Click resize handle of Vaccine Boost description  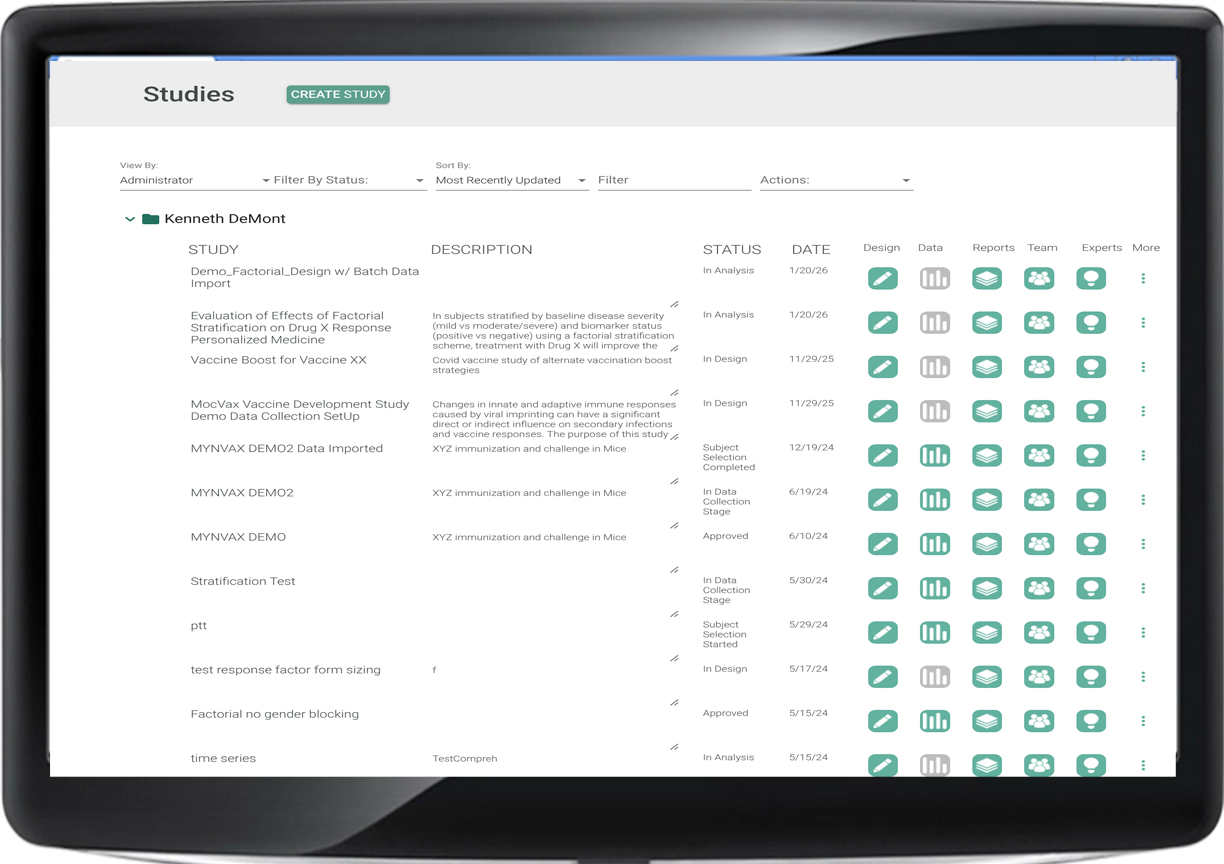tap(674, 393)
